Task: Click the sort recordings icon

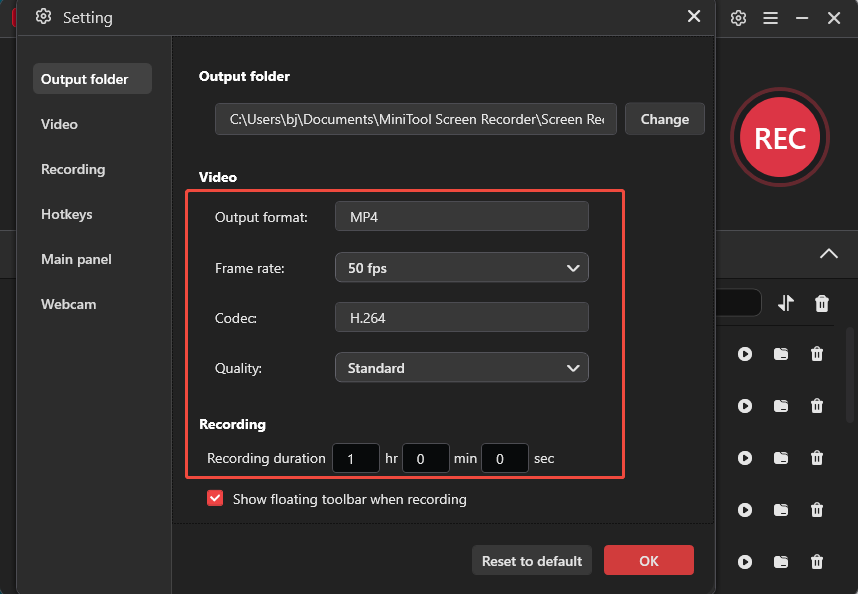Action: (x=785, y=303)
